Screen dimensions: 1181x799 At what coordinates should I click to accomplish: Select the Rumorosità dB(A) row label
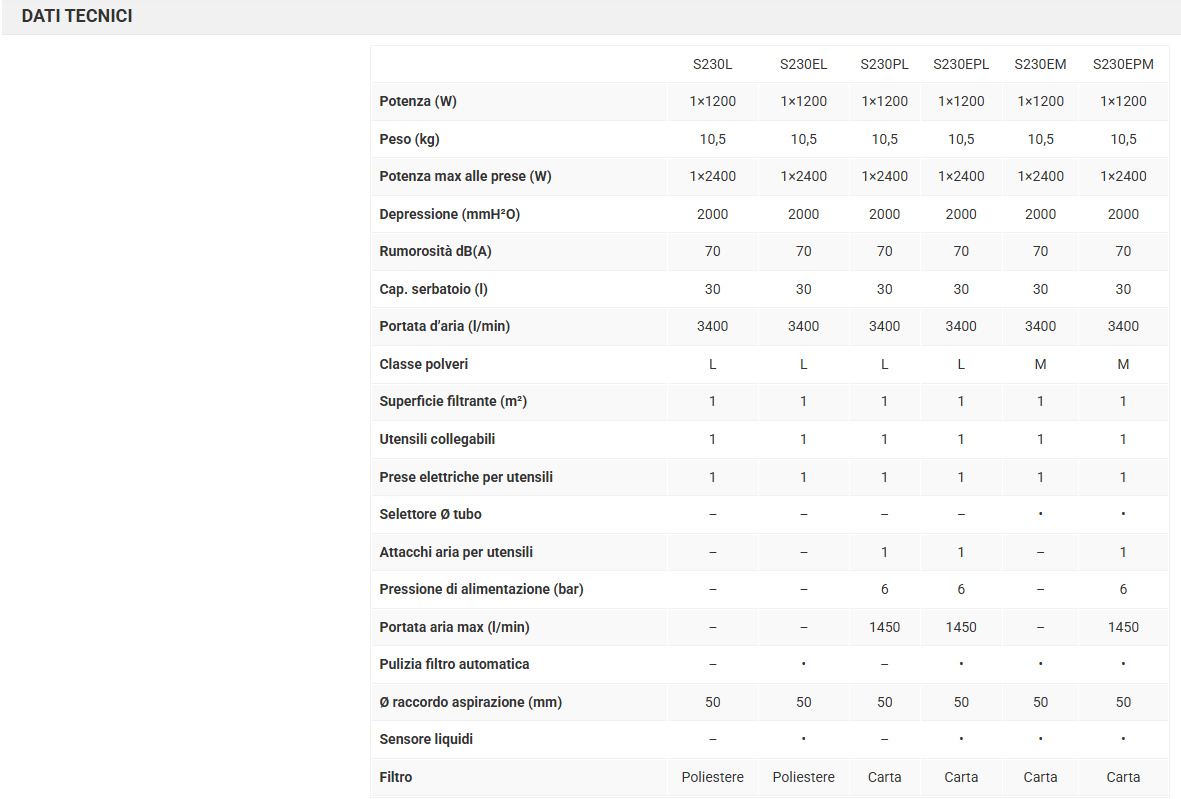435,251
